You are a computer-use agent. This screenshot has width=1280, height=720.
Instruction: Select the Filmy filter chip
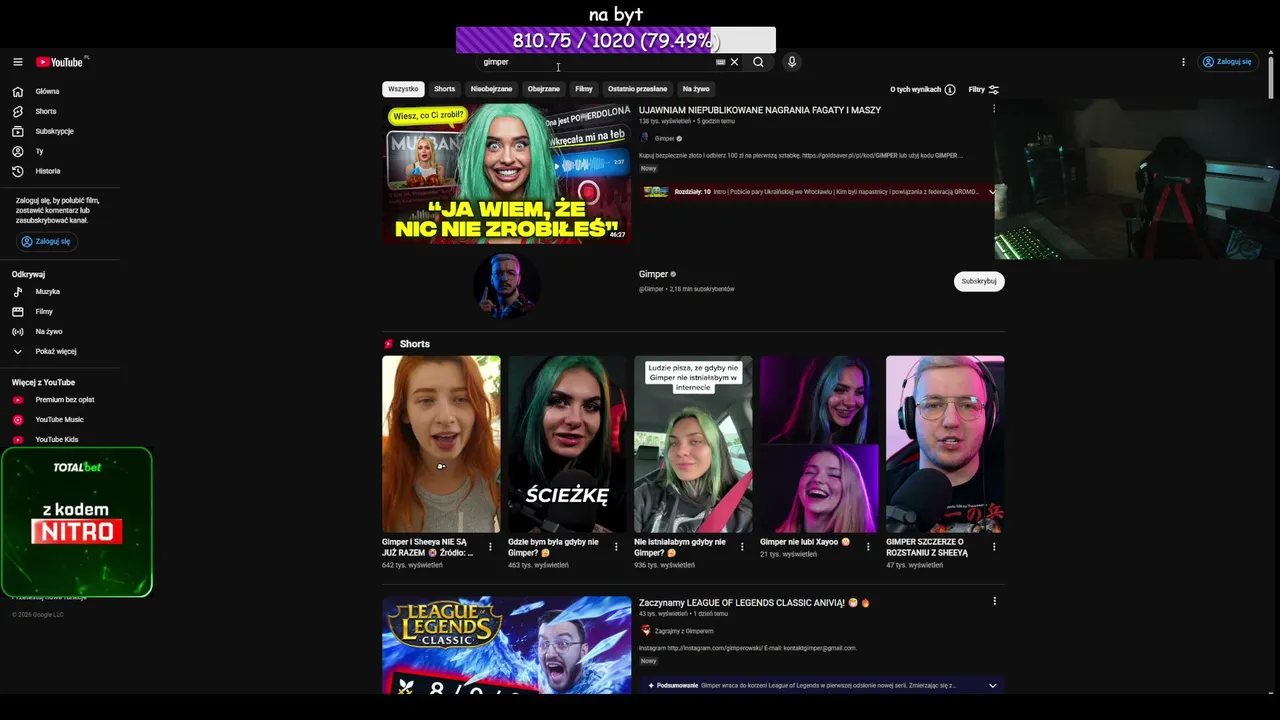click(584, 89)
